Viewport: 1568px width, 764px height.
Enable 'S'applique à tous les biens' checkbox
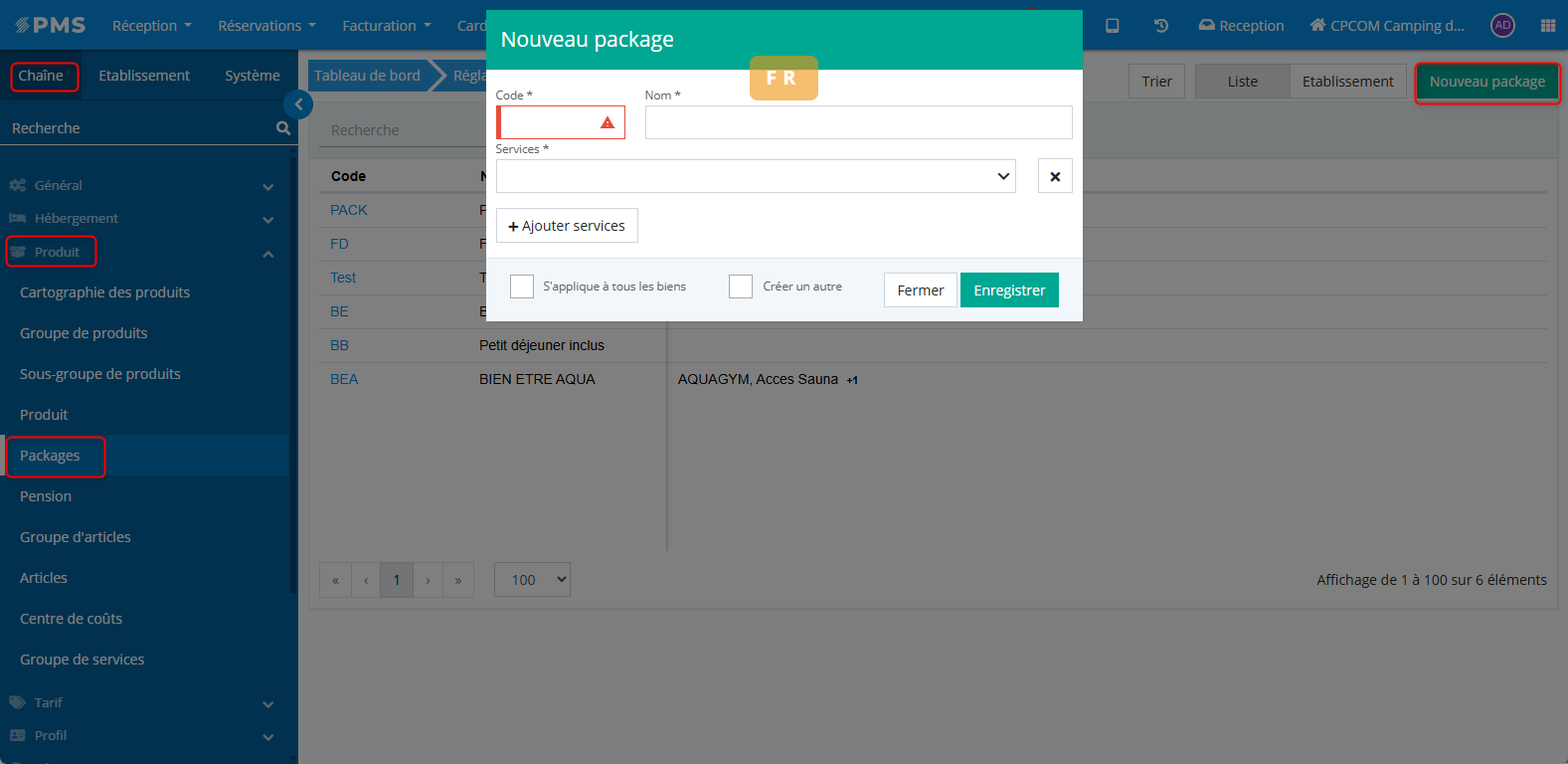point(522,286)
